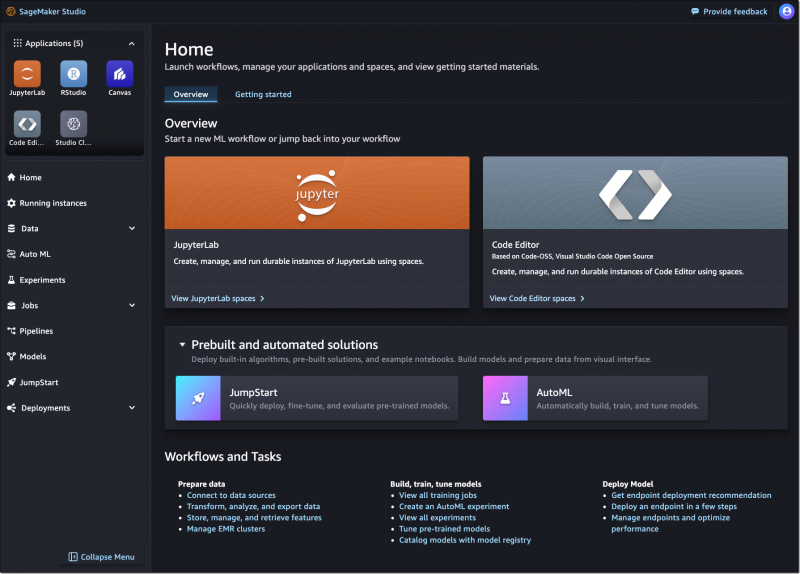800x574 pixels.
Task: Click the Code Editor banner image card
Action: point(635,193)
